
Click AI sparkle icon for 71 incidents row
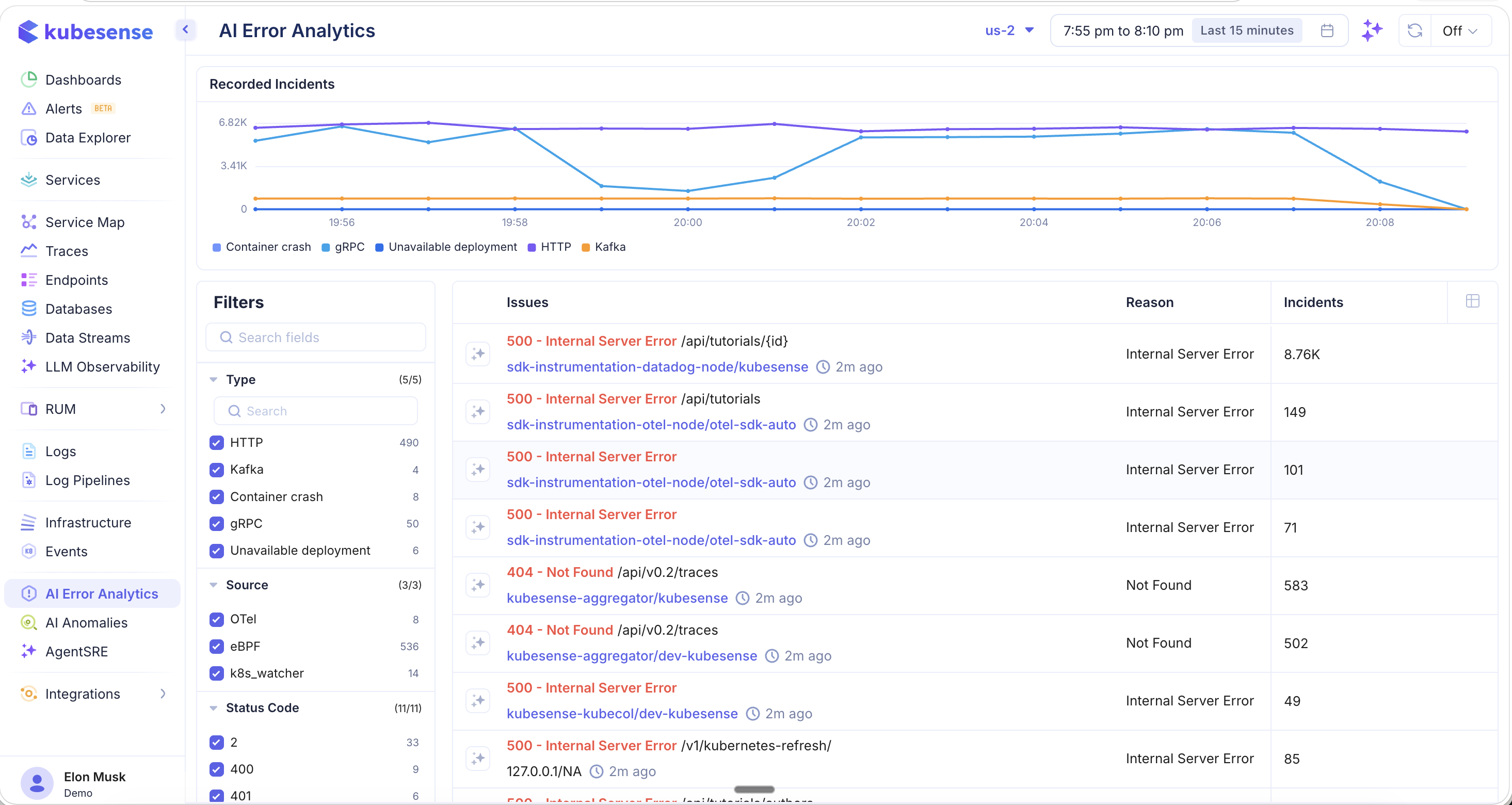click(x=478, y=527)
